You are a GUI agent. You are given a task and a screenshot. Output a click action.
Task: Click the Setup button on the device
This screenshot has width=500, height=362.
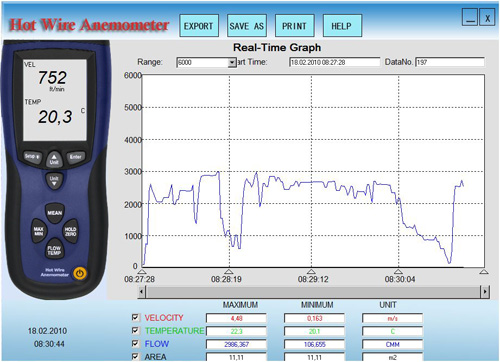[32, 156]
